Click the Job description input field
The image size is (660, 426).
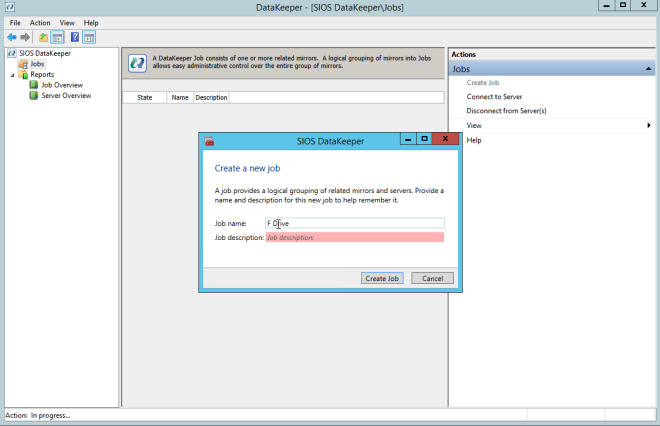click(x=355, y=237)
